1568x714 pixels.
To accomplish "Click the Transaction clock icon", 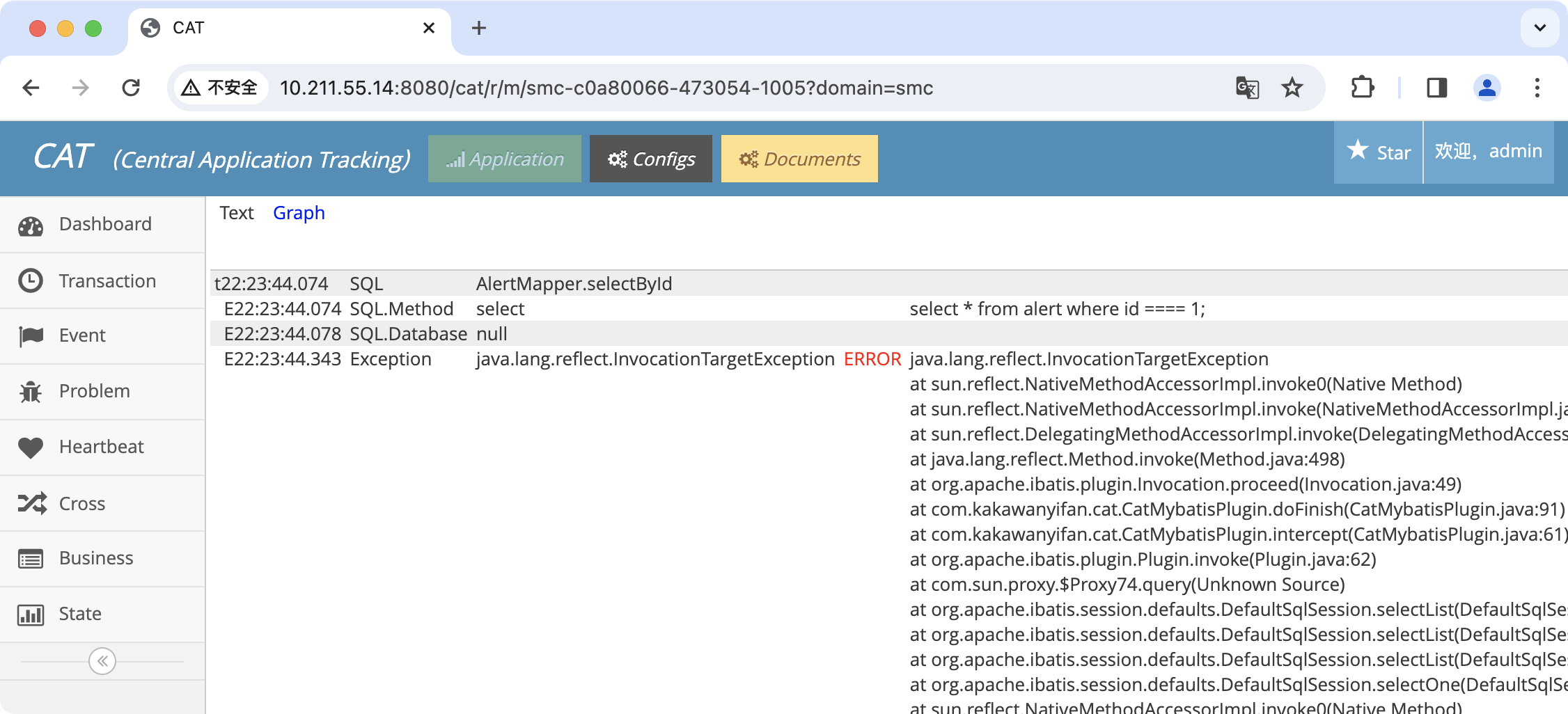I will (31, 281).
